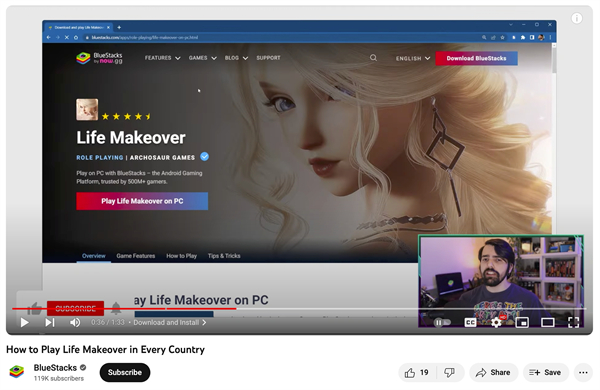Open more actions menu
The width and height of the screenshot is (600, 390).
click(x=583, y=372)
